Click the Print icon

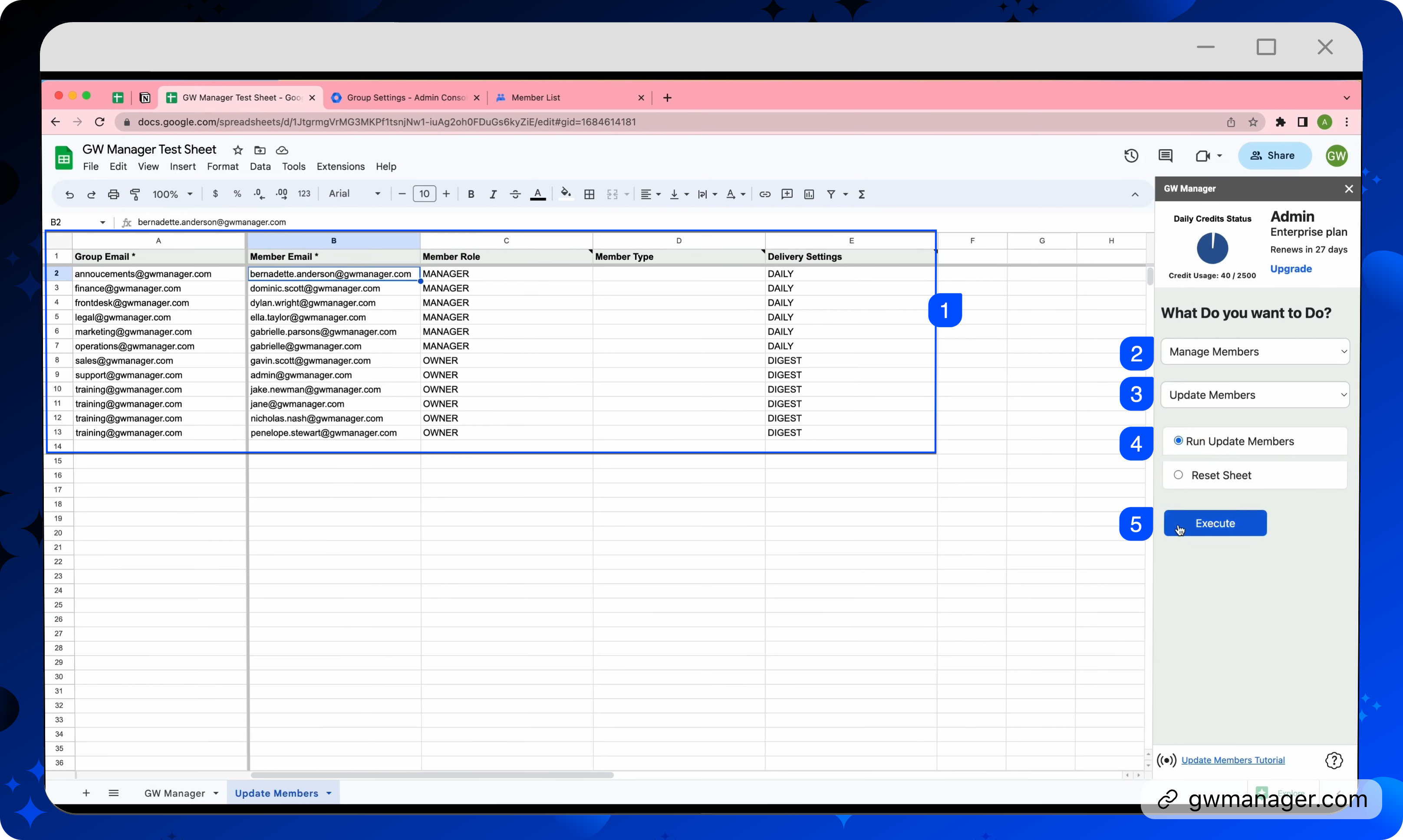[x=113, y=194]
